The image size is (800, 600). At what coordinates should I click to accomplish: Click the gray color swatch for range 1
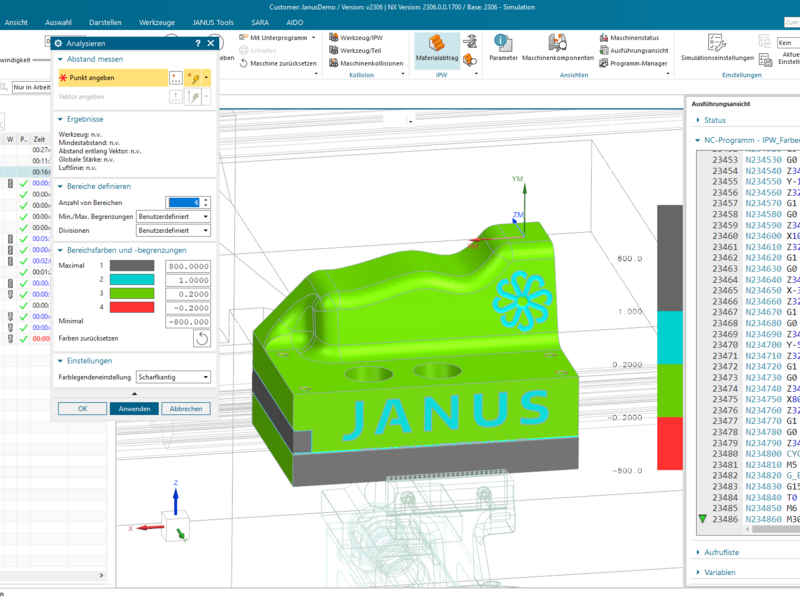point(132,266)
